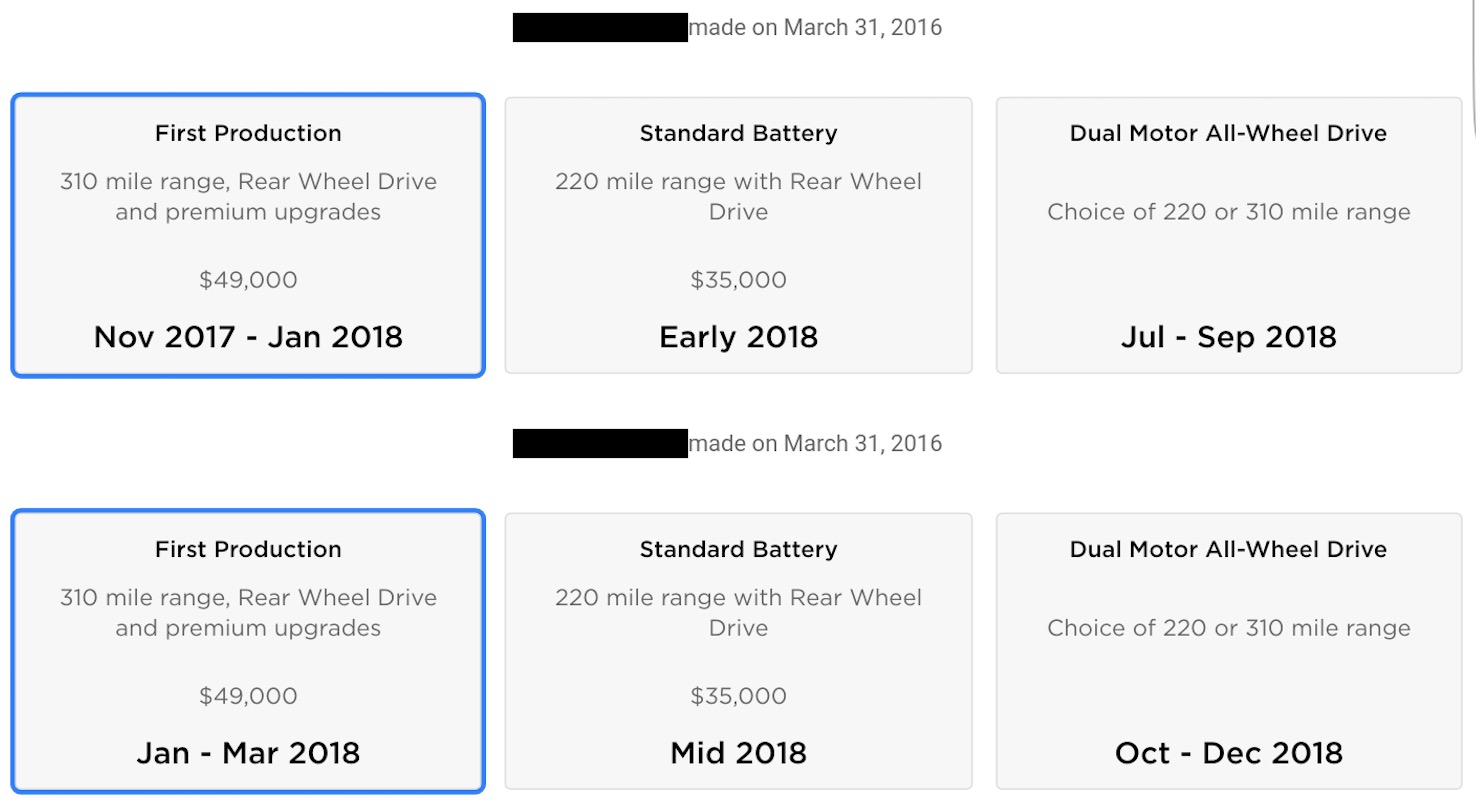Click the "Mid 2018" delivery estimate text
Viewport: 1476px width, 804px height.
738,753
